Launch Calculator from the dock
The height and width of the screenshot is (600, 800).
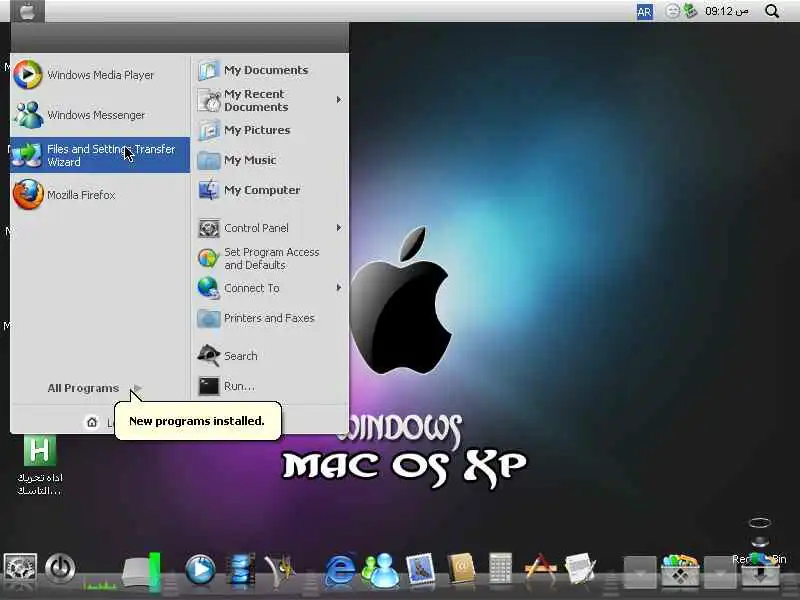coord(500,567)
